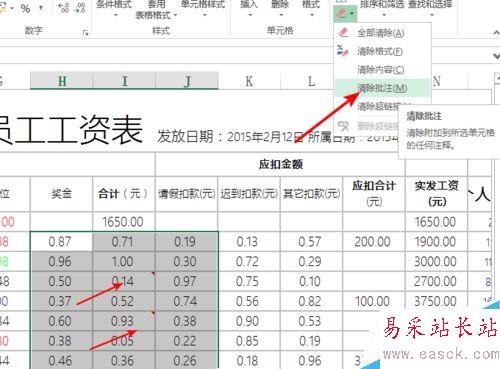Select 清除批注(M) menu entry

click(382, 88)
